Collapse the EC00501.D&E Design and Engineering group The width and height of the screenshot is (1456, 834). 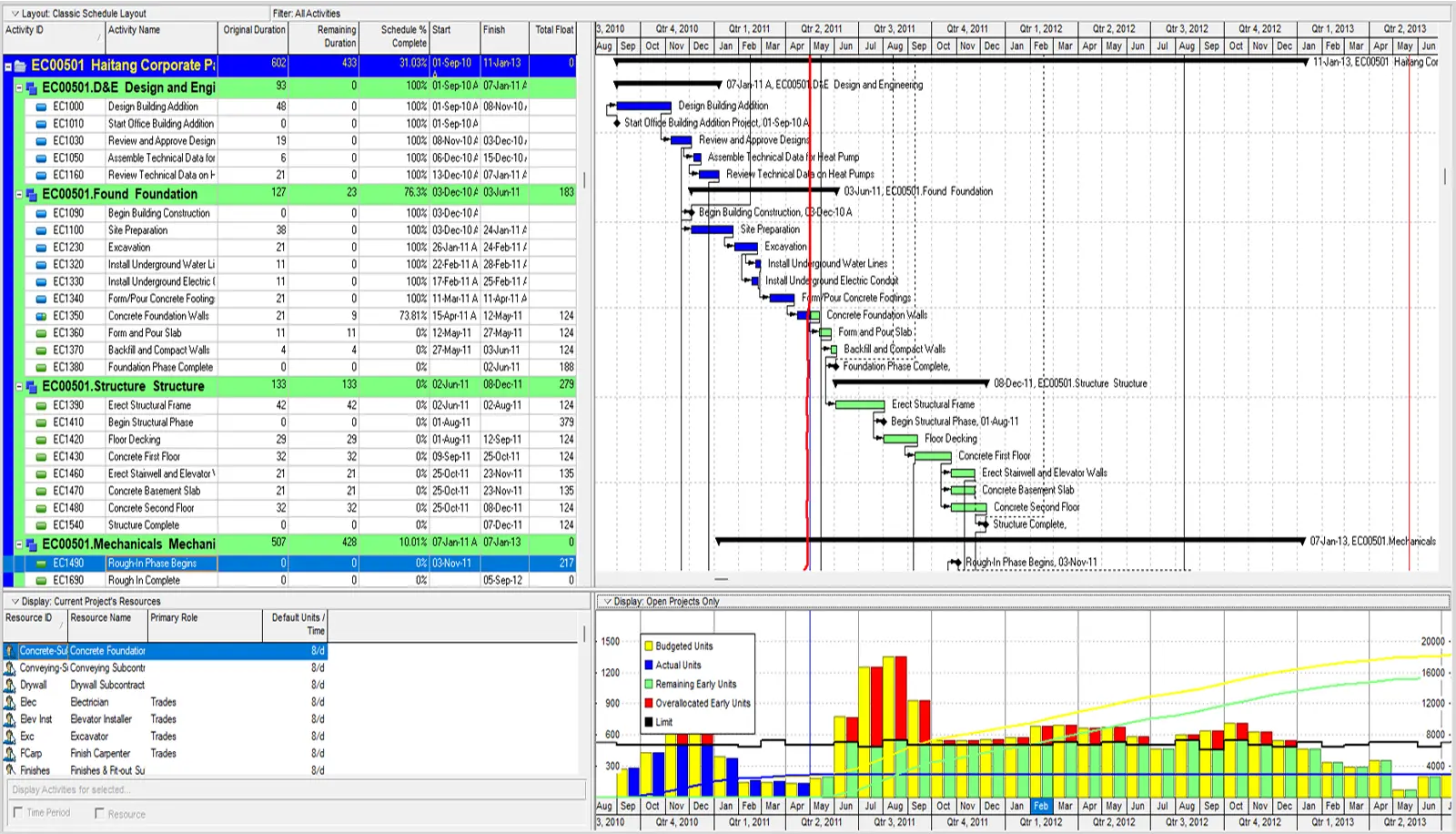(19, 87)
